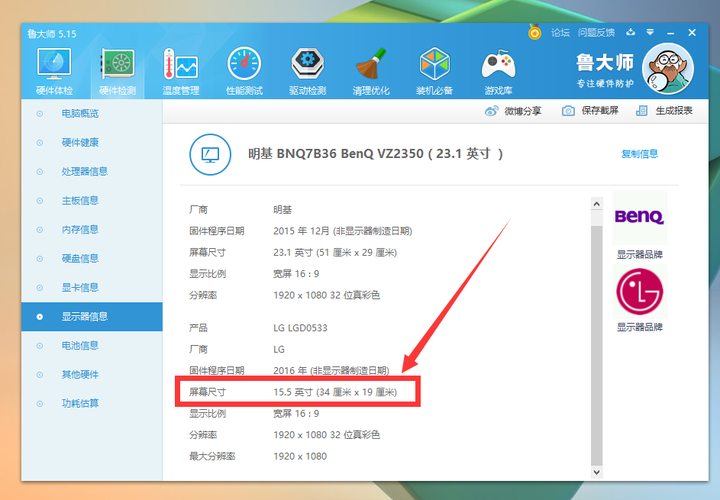Screen dimensions: 720x500
Task: Select 硬件检测 hardware detection tab
Action: [x=118, y=71]
